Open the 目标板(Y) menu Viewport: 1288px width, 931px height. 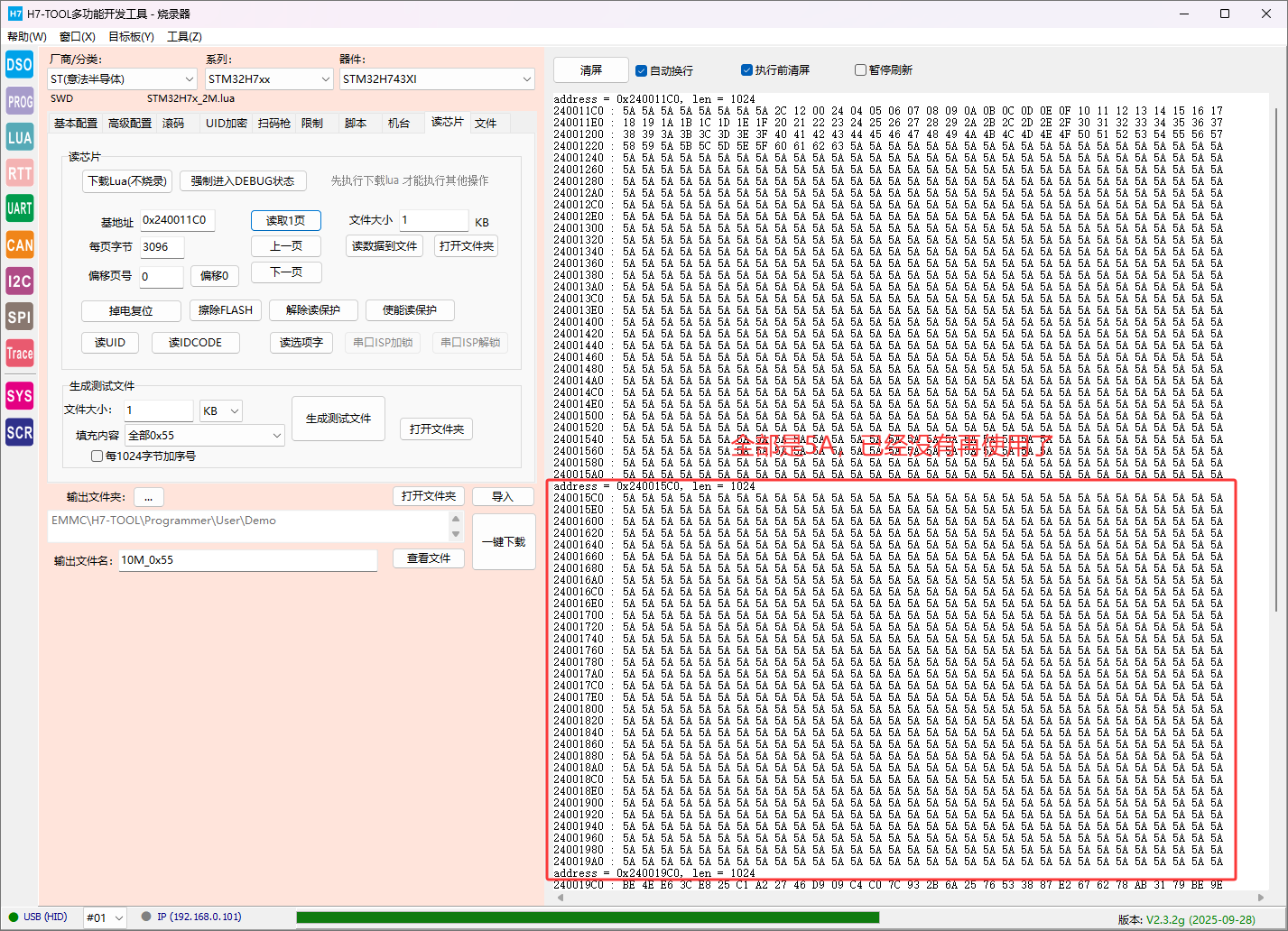pos(131,37)
